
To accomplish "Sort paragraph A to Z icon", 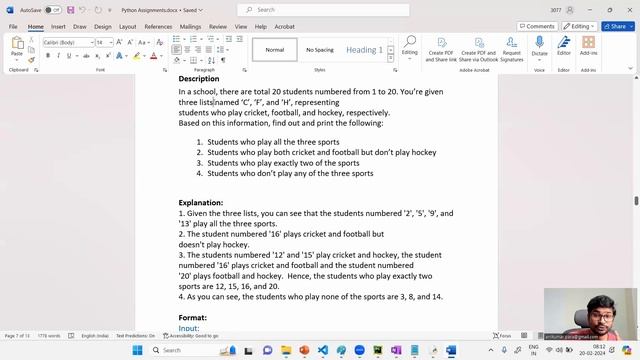I will click(x=211, y=60).
